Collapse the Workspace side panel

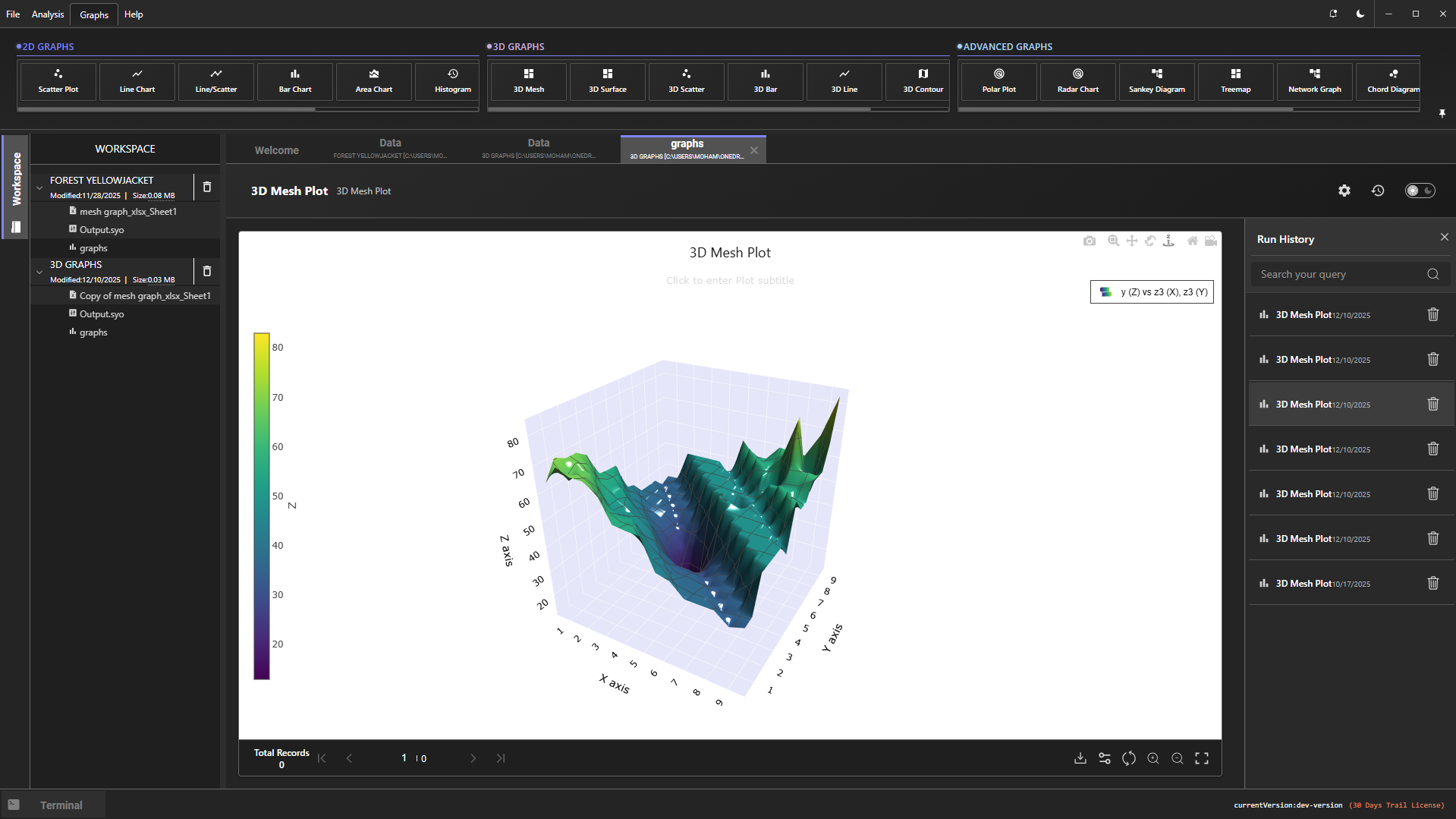tap(16, 179)
